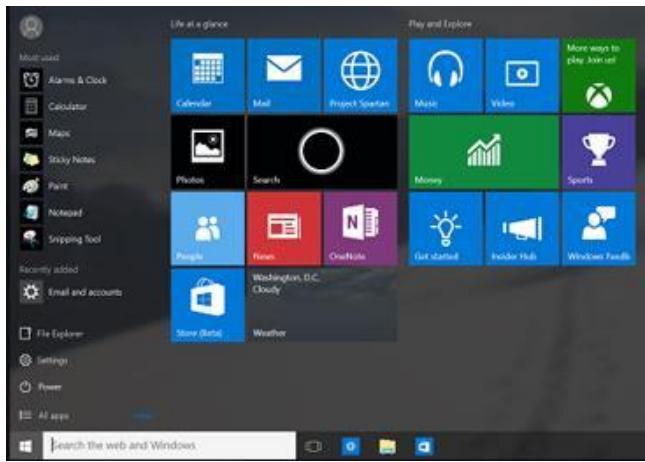645x462 pixels.
Task: Open the Sports trophy tile
Action: pyautogui.click(x=599, y=152)
